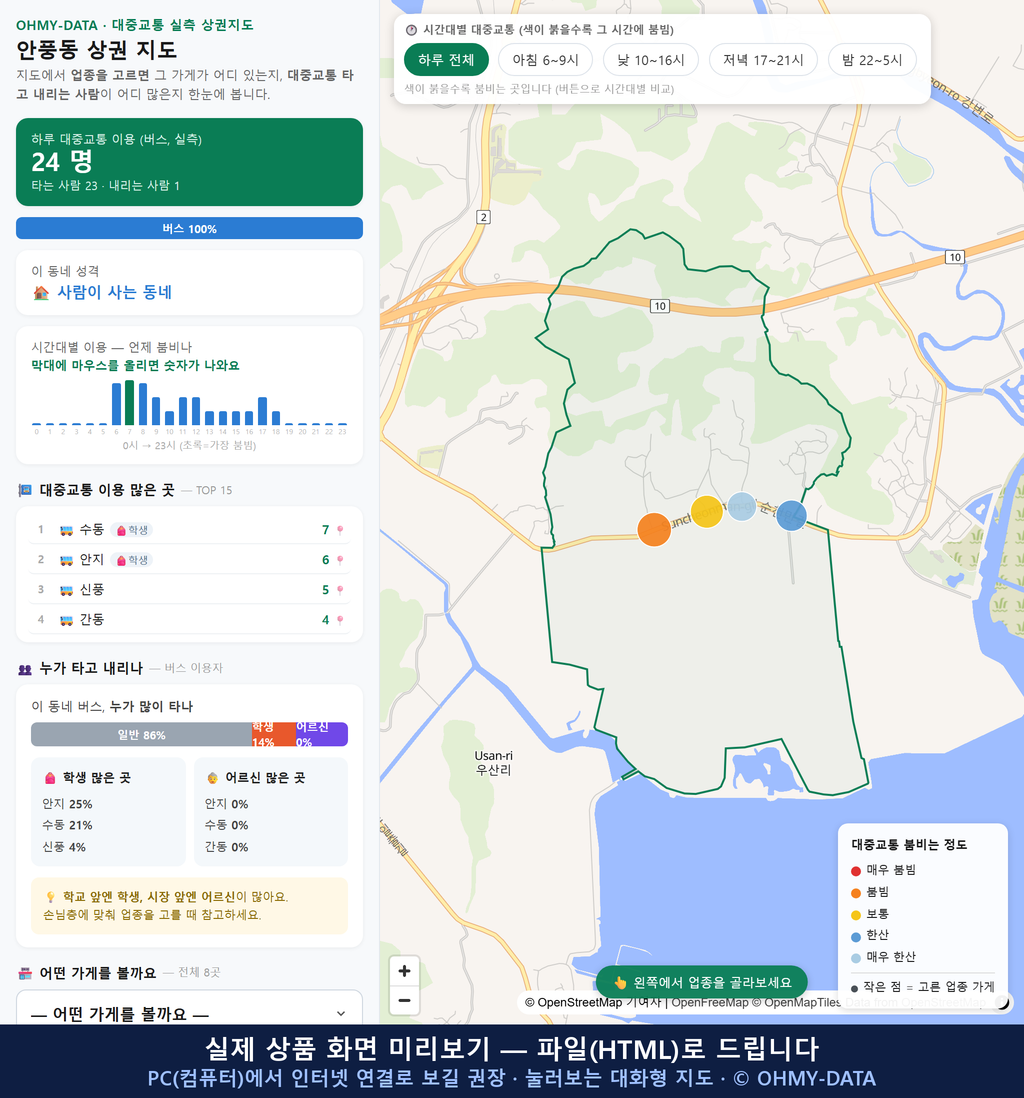The height and width of the screenshot is (1098, 1024).
Task: Click the dropdown chevron for shop type
Action: [x=340, y=1013]
